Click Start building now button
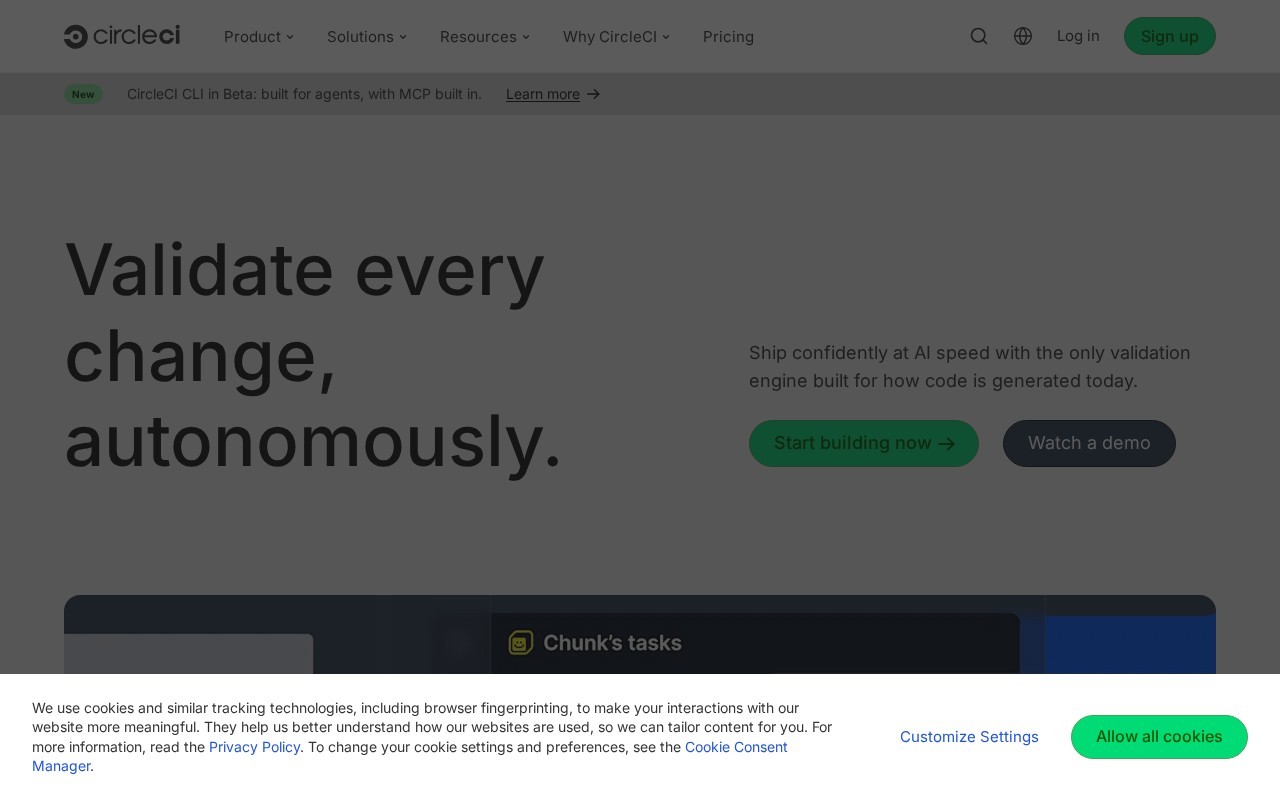This screenshot has height=800, width=1280. tap(864, 443)
